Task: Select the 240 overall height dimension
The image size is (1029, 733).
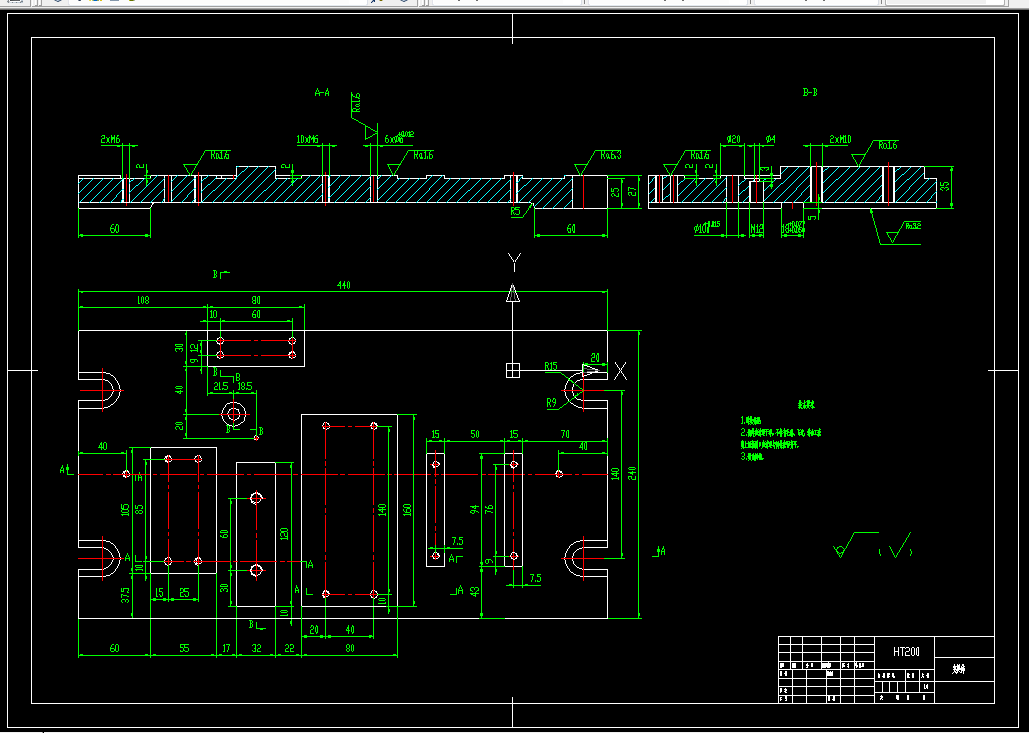Action: tap(633, 474)
